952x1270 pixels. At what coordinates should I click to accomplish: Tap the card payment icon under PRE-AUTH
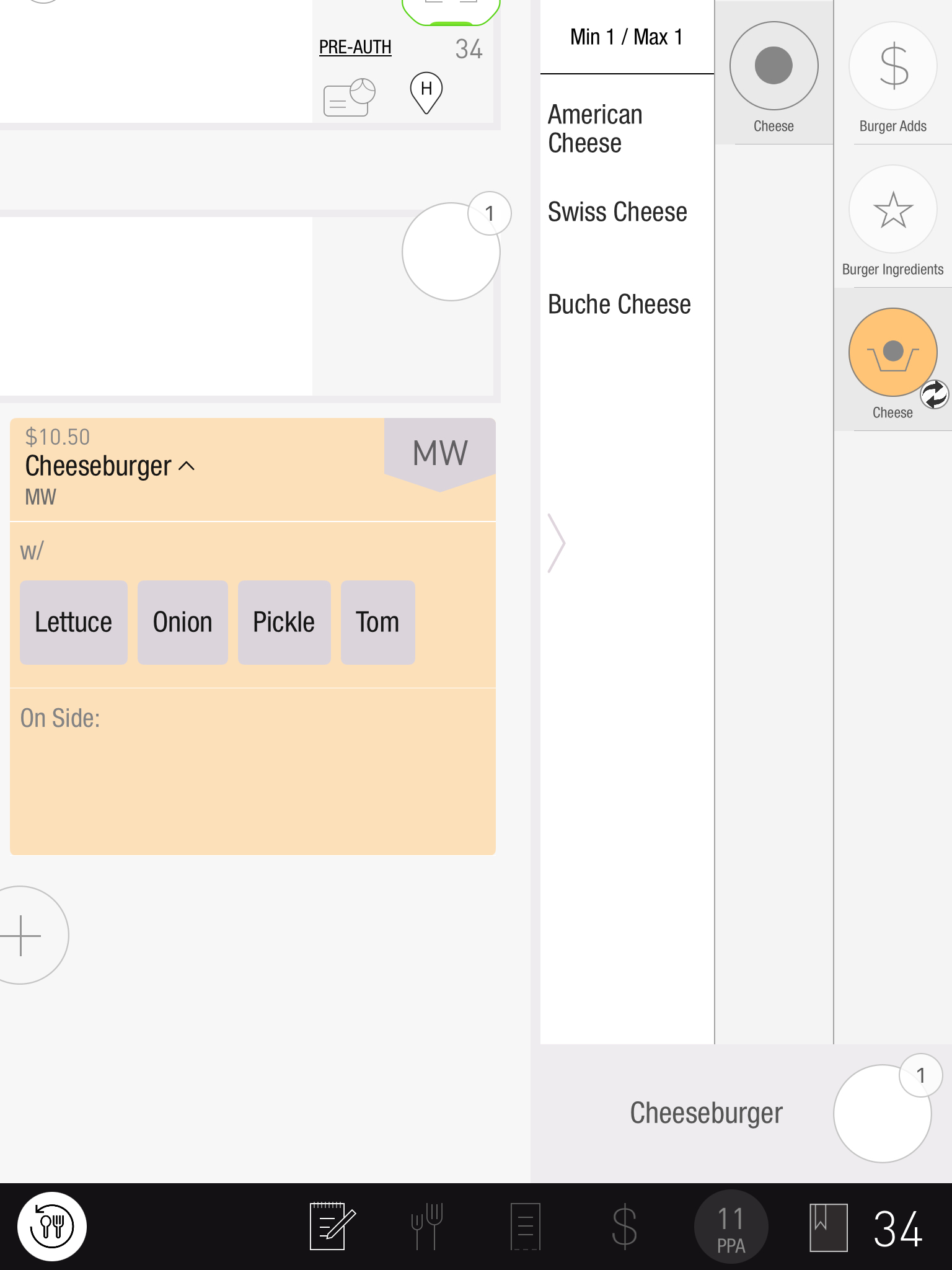(349, 97)
